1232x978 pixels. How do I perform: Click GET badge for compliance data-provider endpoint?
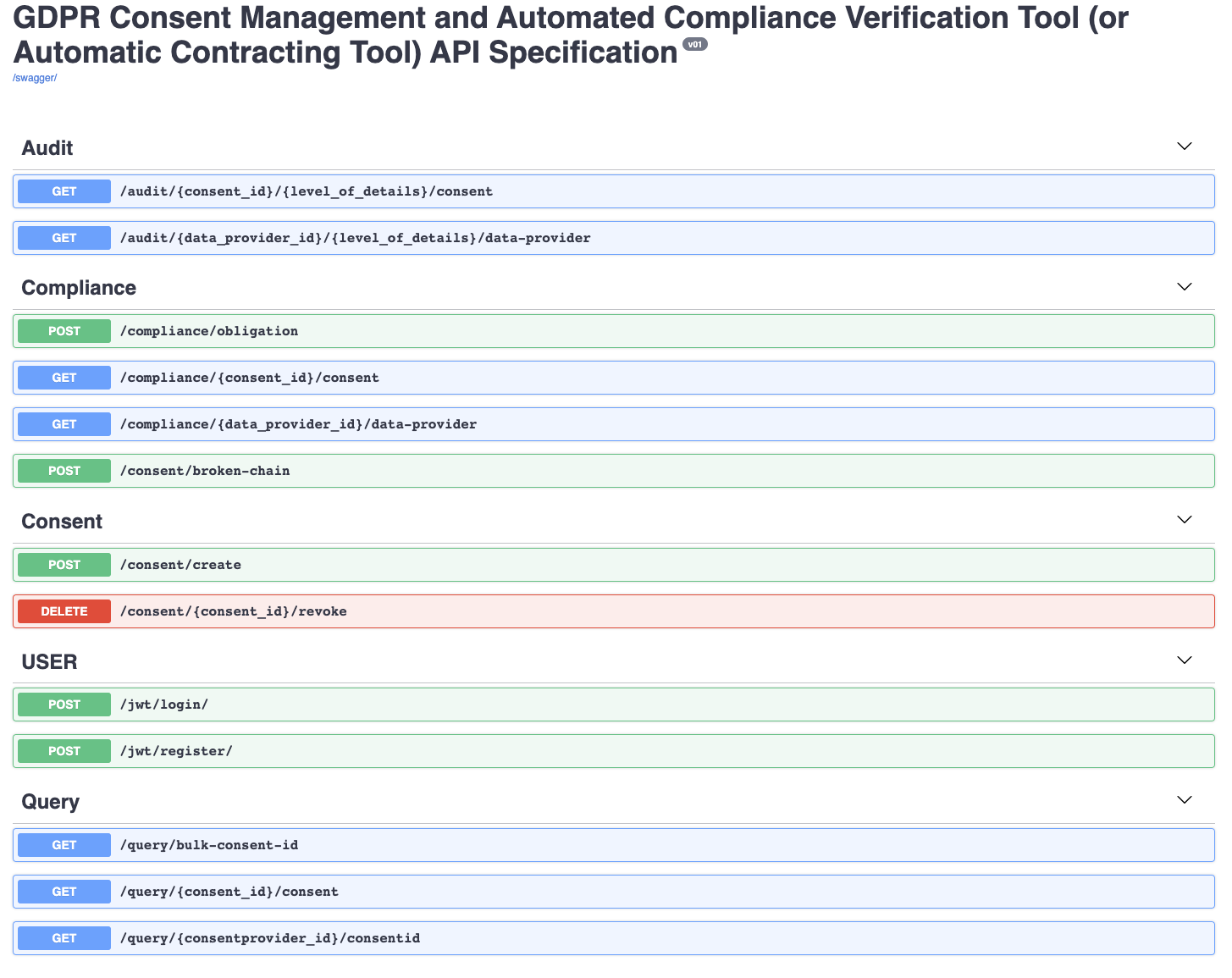coord(64,424)
